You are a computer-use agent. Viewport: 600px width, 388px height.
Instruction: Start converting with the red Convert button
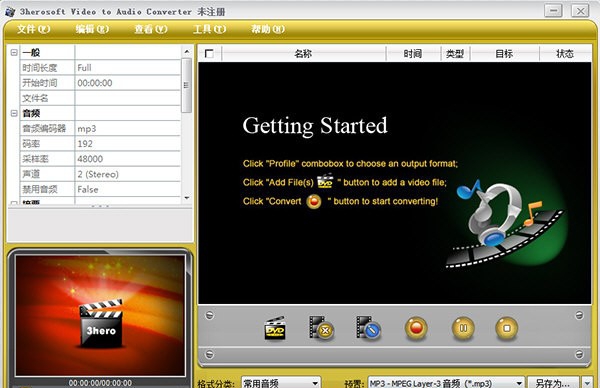coord(416,328)
